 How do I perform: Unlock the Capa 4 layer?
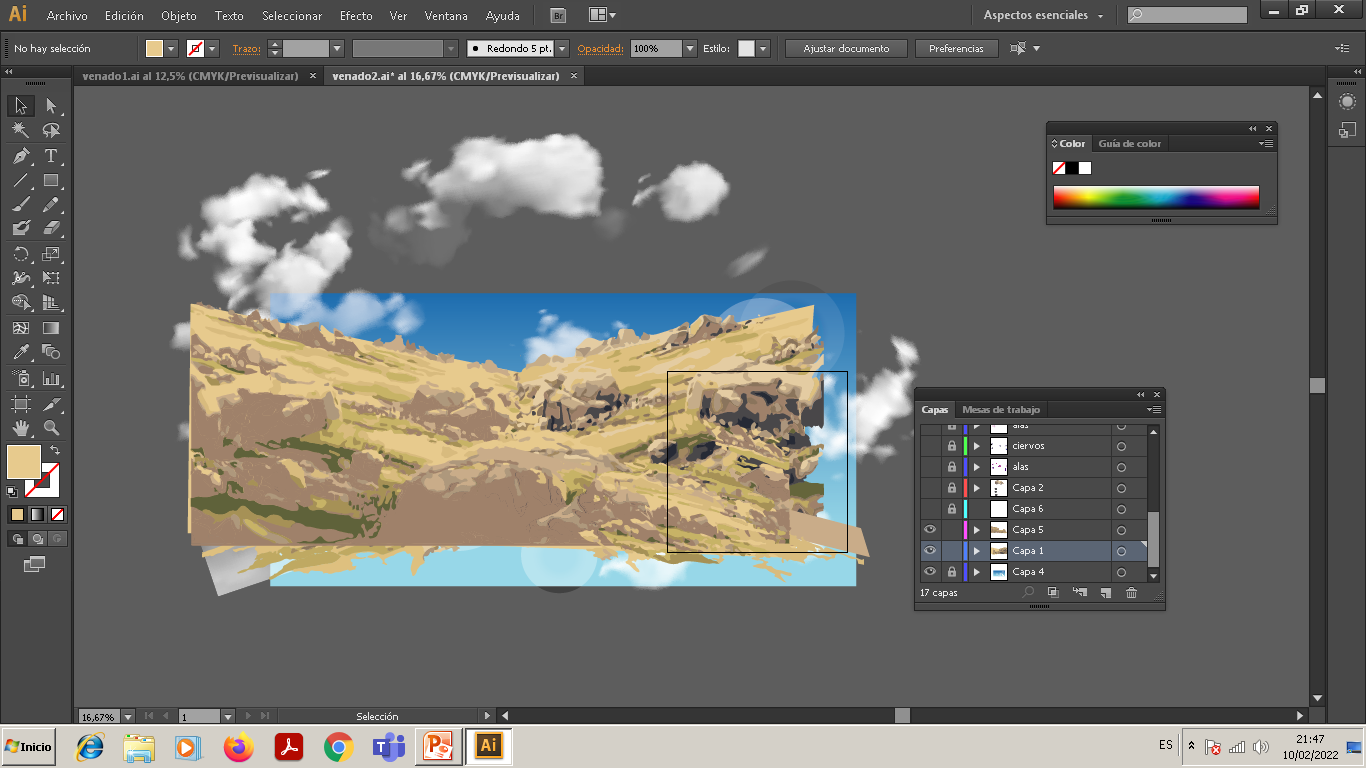952,572
